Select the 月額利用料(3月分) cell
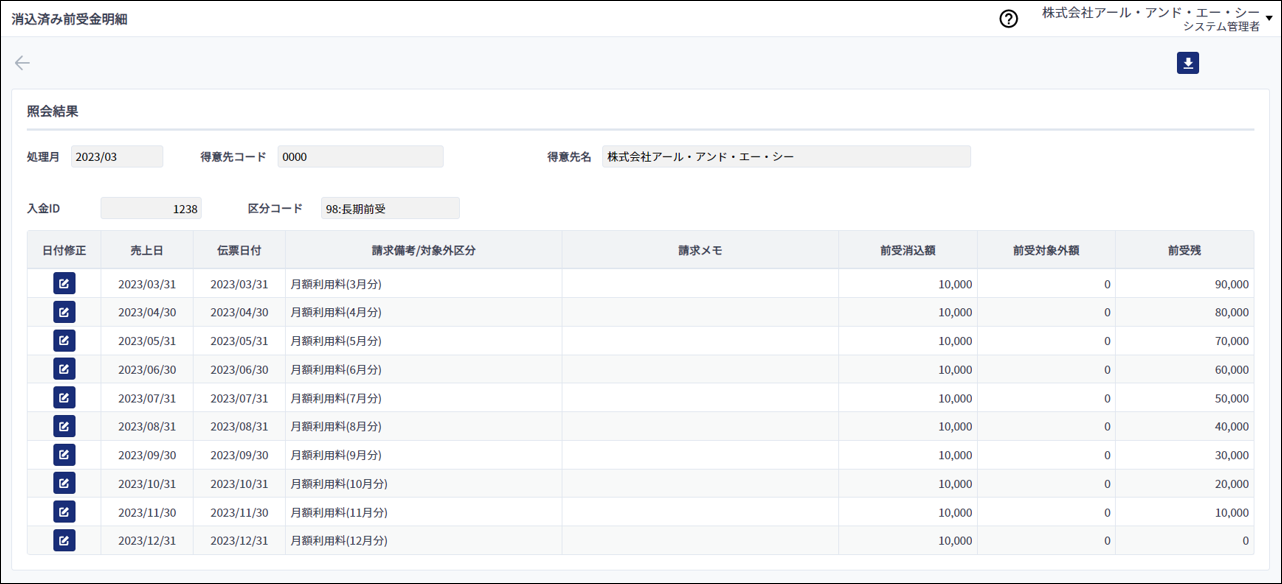The width and height of the screenshot is (1282, 584). click(424, 284)
